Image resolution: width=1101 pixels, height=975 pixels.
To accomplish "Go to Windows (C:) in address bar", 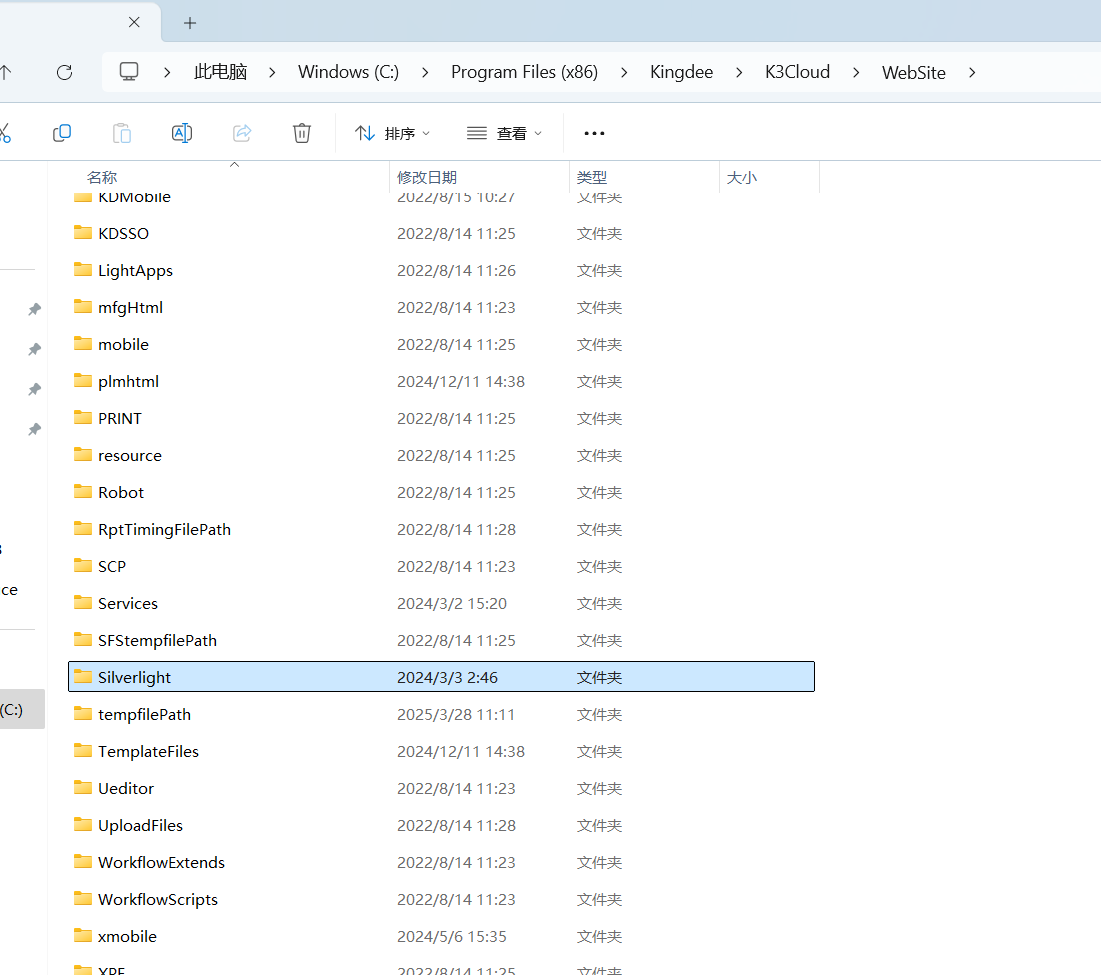I will pos(348,72).
